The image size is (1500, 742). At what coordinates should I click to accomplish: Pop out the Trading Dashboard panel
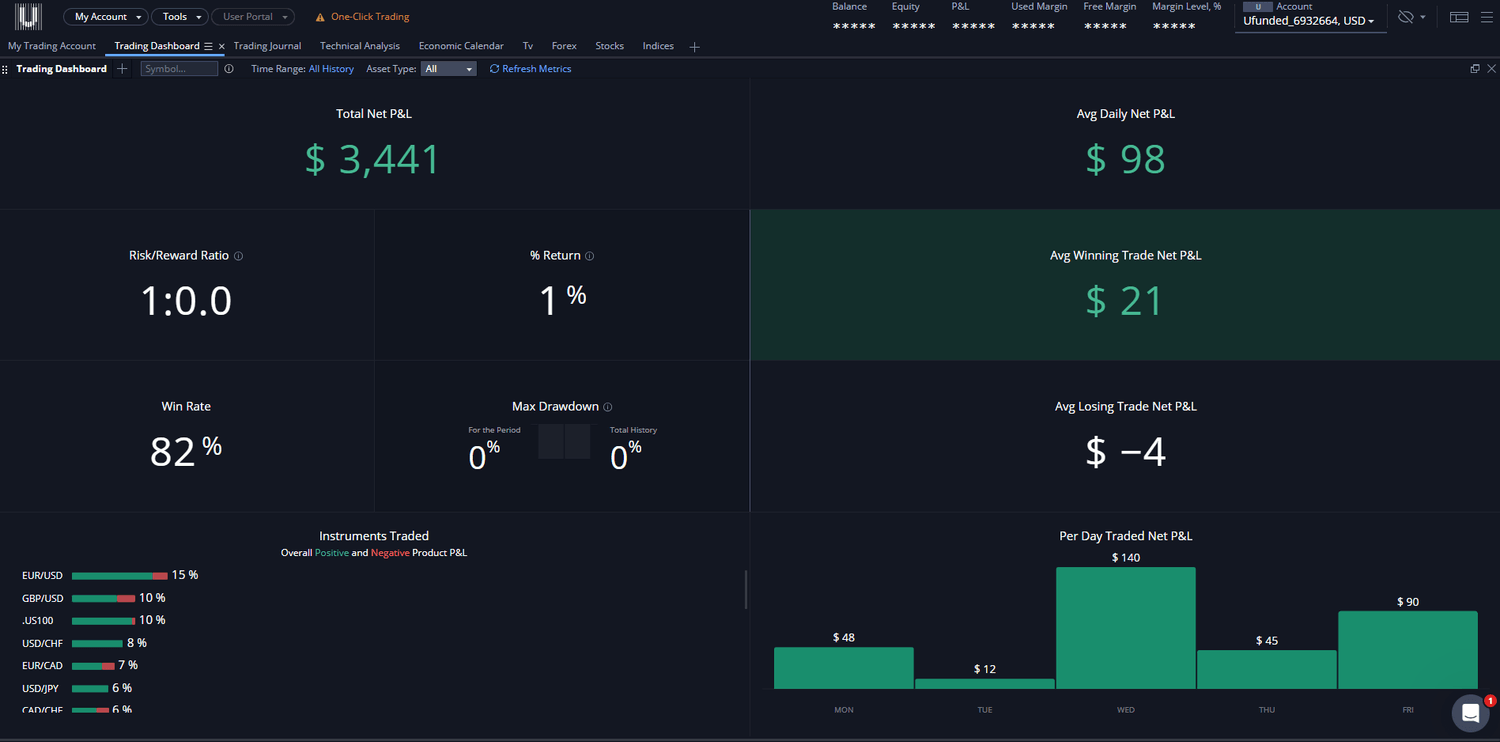1475,69
